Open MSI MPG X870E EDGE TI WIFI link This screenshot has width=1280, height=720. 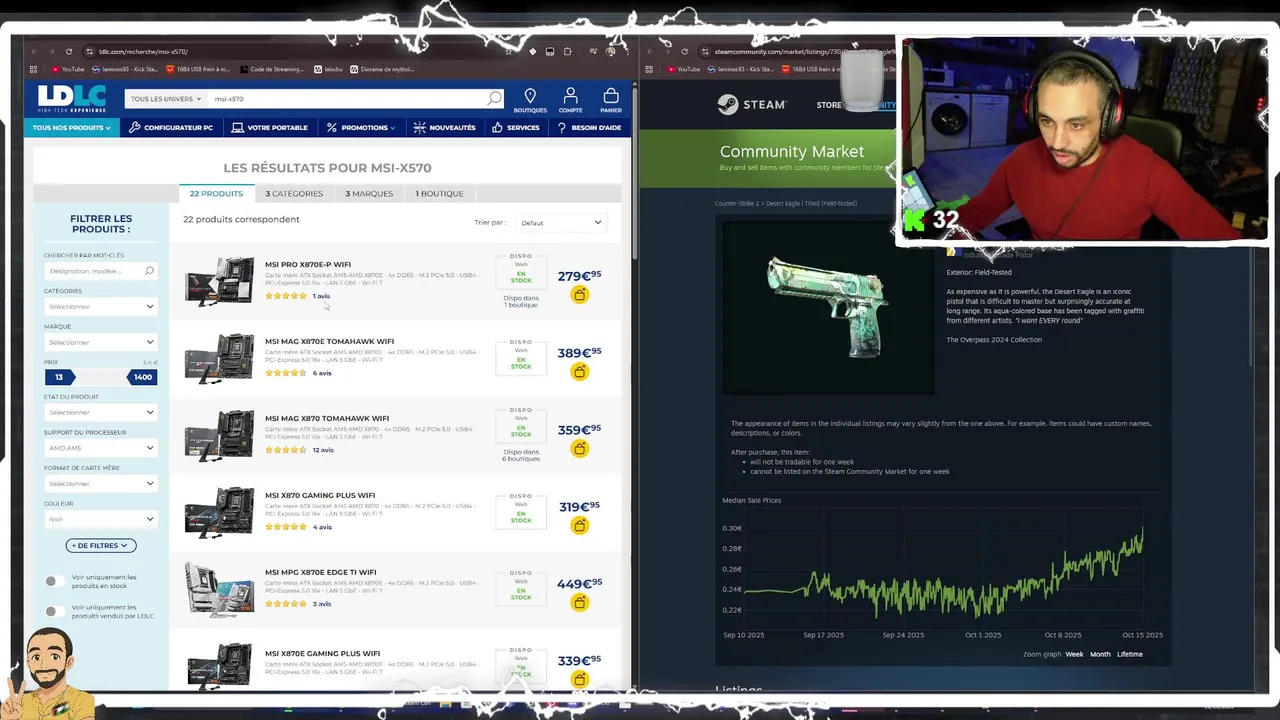pyautogui.click(x=320, y=572)
